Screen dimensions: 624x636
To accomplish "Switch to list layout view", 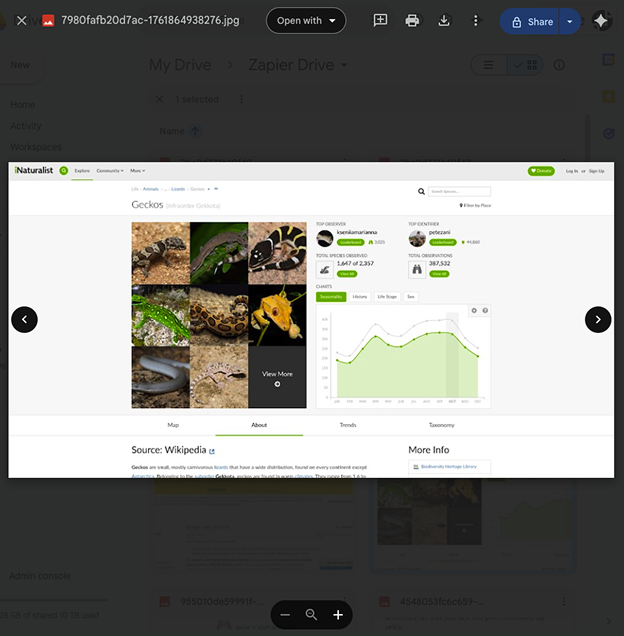I will pos(488,65).
